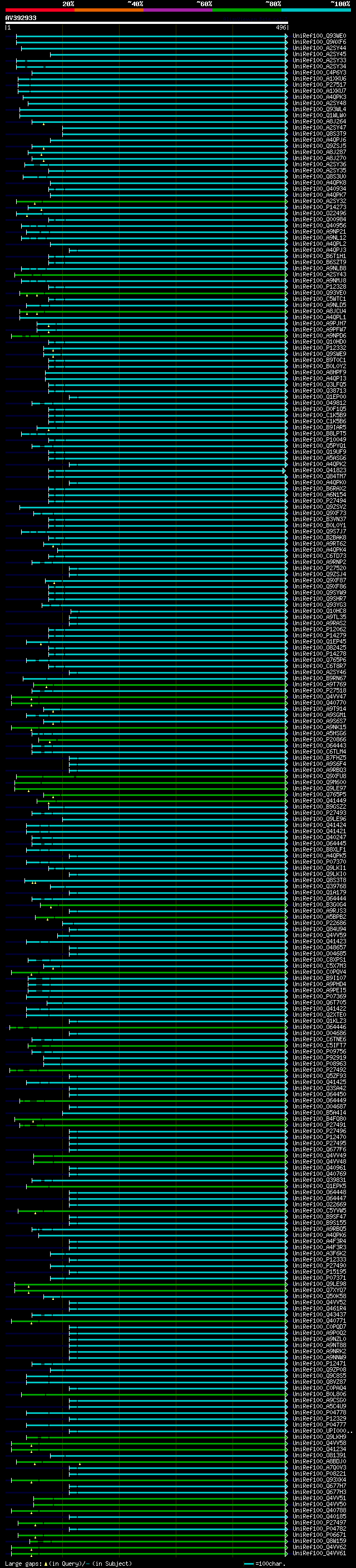The image size is (356, 1568).
Task: Select hit label UniRef100_C0PQV4
Action: (x=319, y=972)
